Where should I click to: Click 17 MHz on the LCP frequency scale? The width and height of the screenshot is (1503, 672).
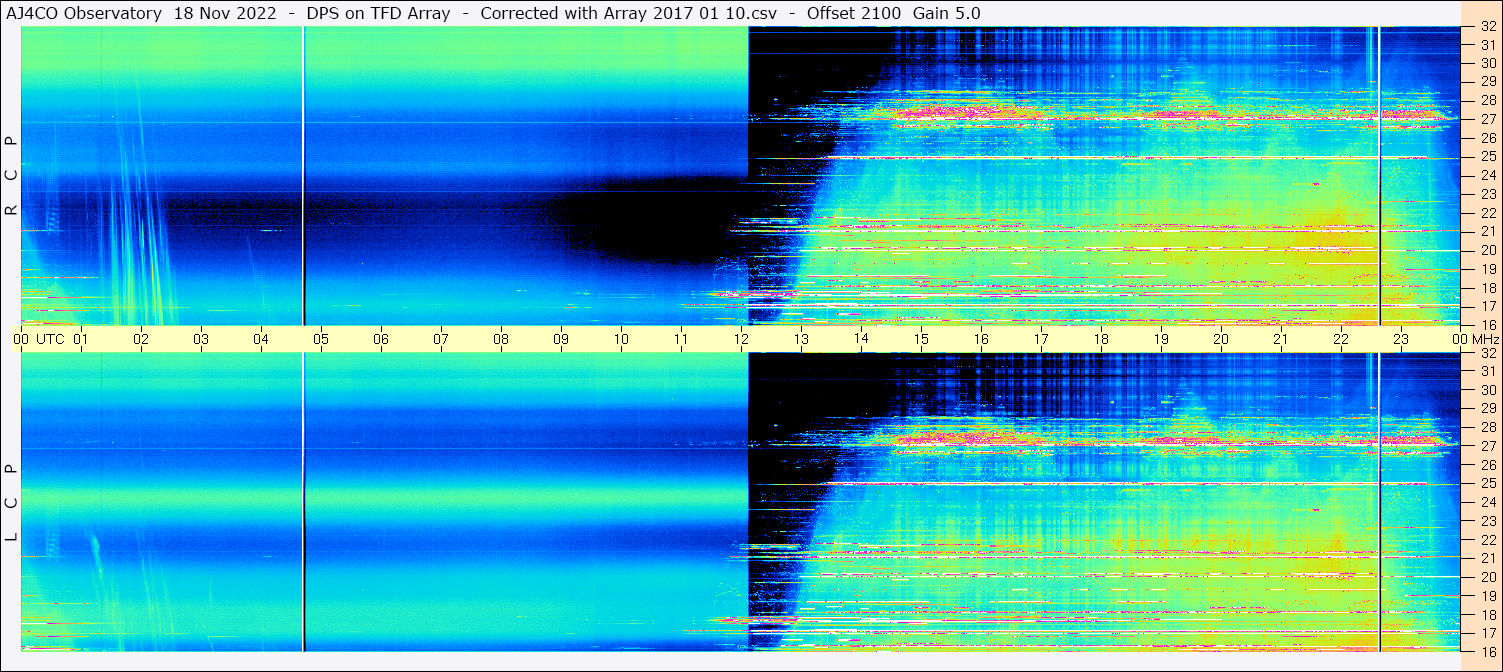[x=1488, y=633]
